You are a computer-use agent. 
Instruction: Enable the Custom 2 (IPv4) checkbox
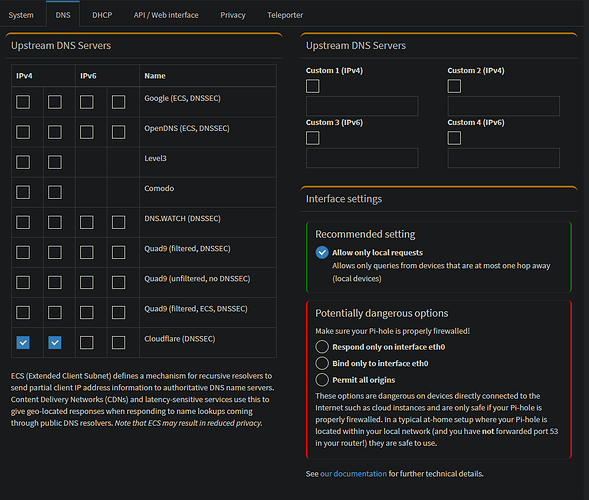pos(454,86)
